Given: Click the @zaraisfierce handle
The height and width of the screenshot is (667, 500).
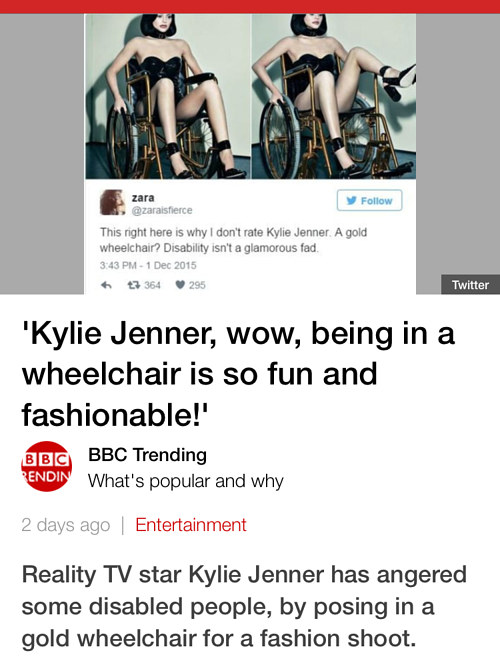Looking at the screenshot, I should (162, 210).
